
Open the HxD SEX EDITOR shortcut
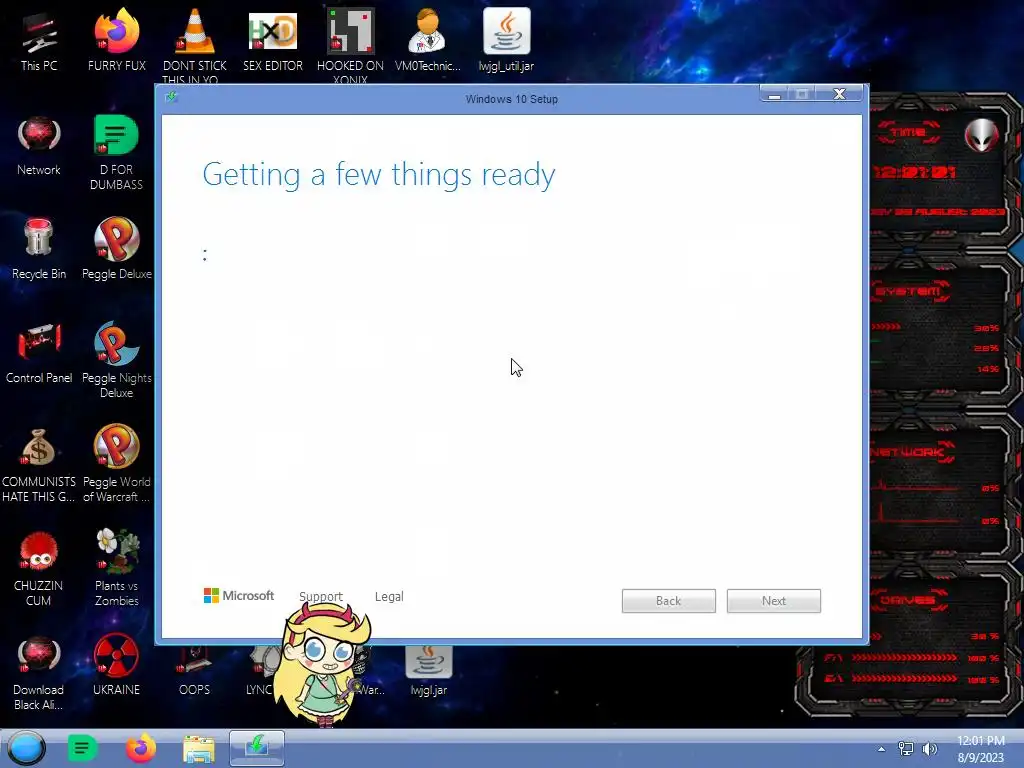pyautogui.click(x=272, y=40)
